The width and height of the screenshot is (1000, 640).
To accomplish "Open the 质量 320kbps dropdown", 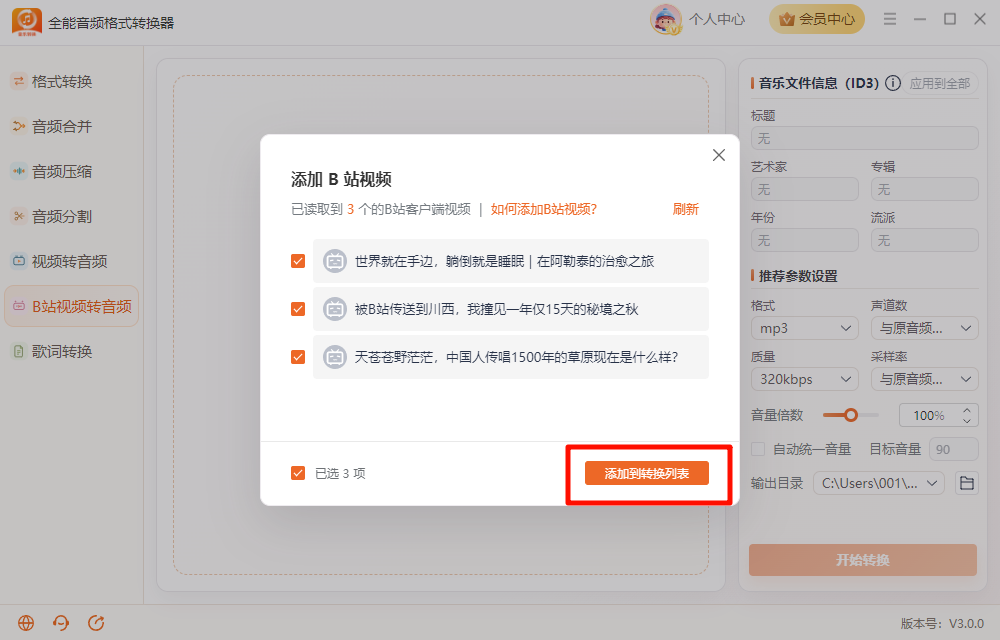I will coord(805,379).
